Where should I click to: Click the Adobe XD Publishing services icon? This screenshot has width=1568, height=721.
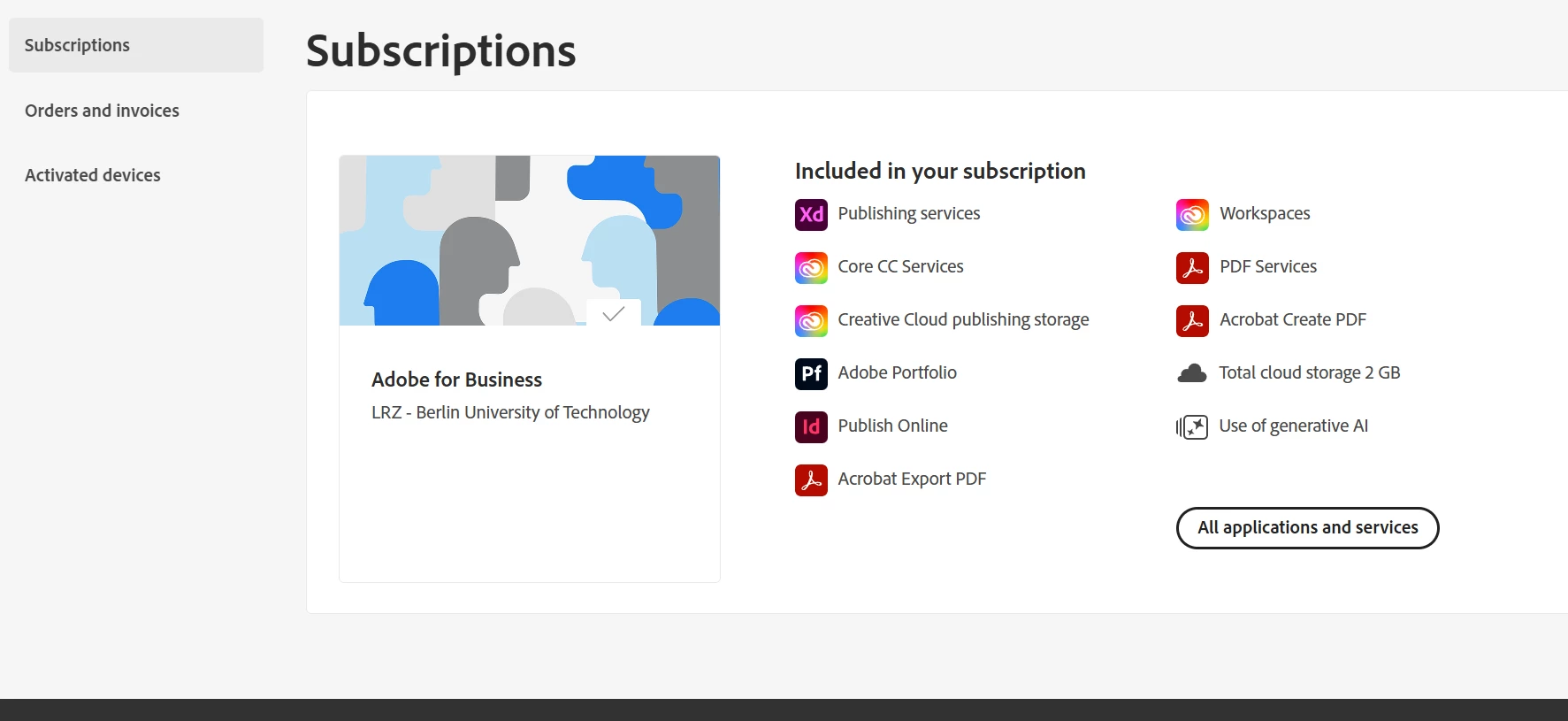coord(811,214)
